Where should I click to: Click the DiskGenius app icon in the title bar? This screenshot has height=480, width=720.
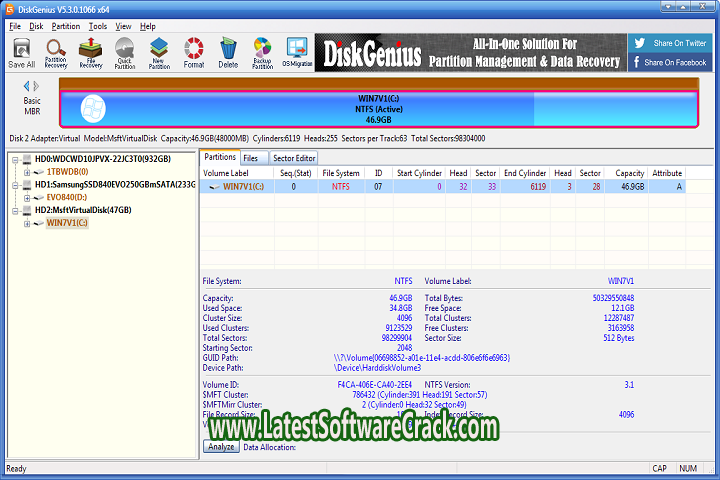[10, 9]
